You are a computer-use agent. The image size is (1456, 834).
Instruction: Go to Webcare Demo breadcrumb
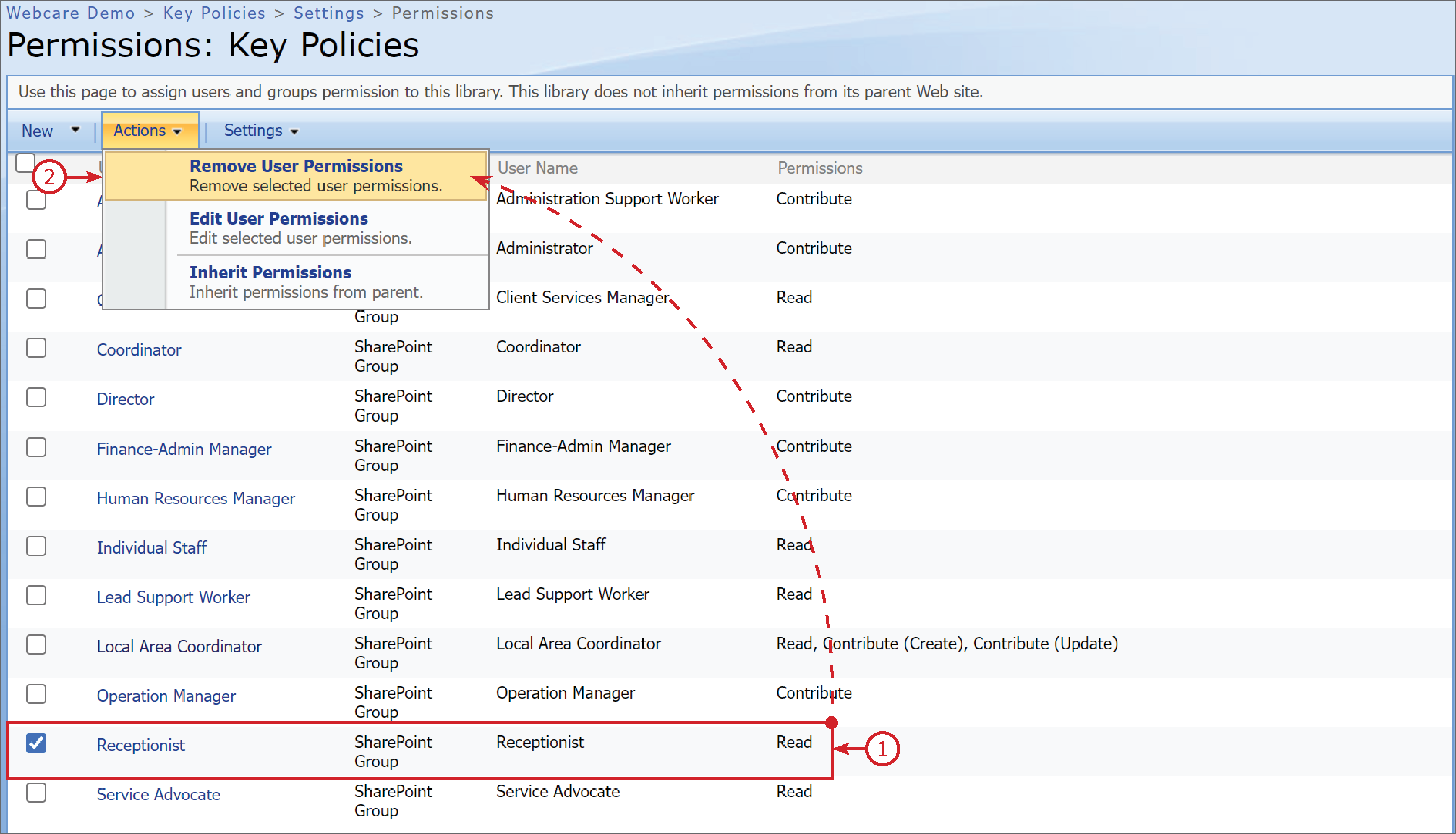71,13
